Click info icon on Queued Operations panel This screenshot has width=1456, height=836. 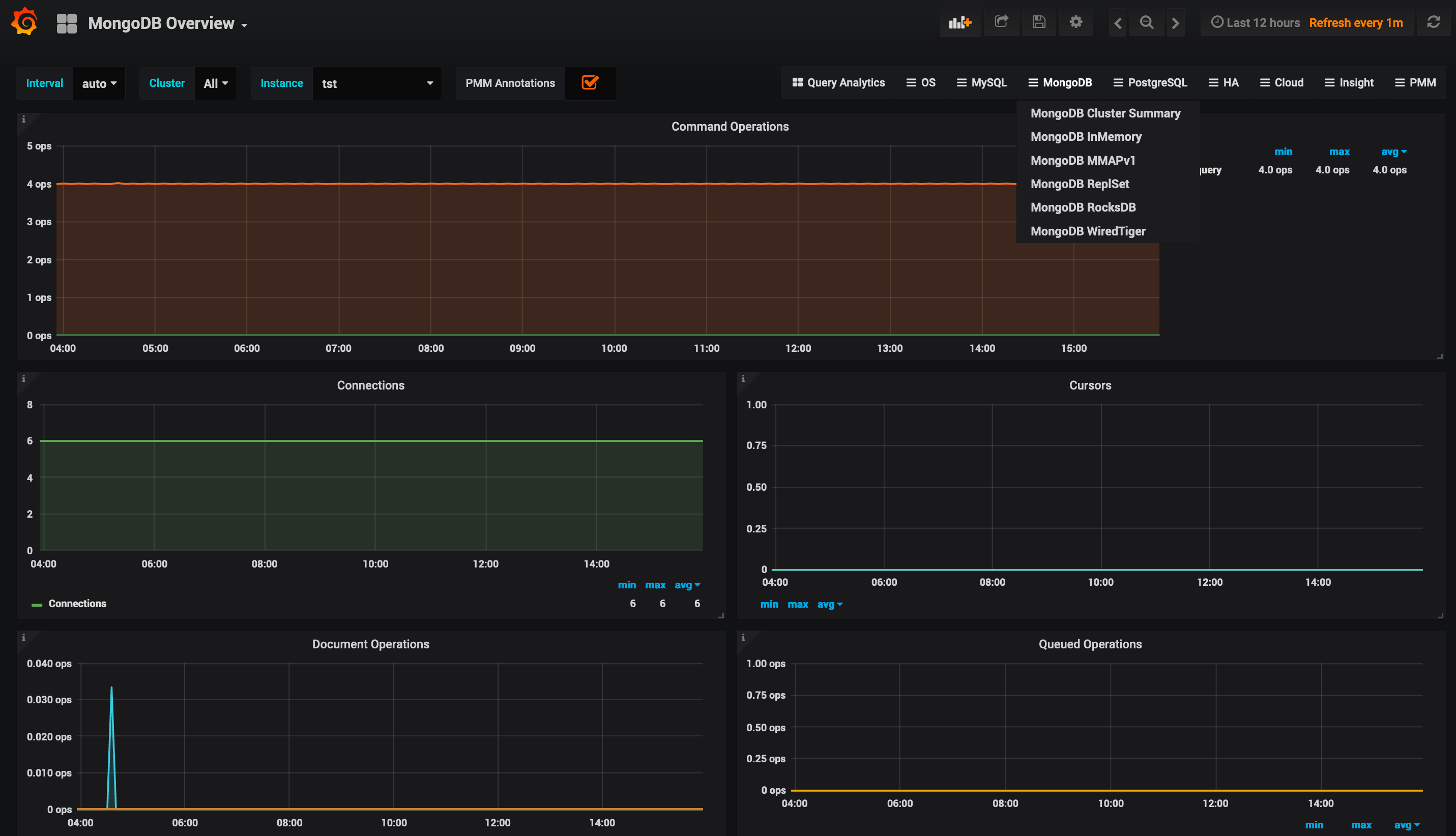(x=743, y=637)
